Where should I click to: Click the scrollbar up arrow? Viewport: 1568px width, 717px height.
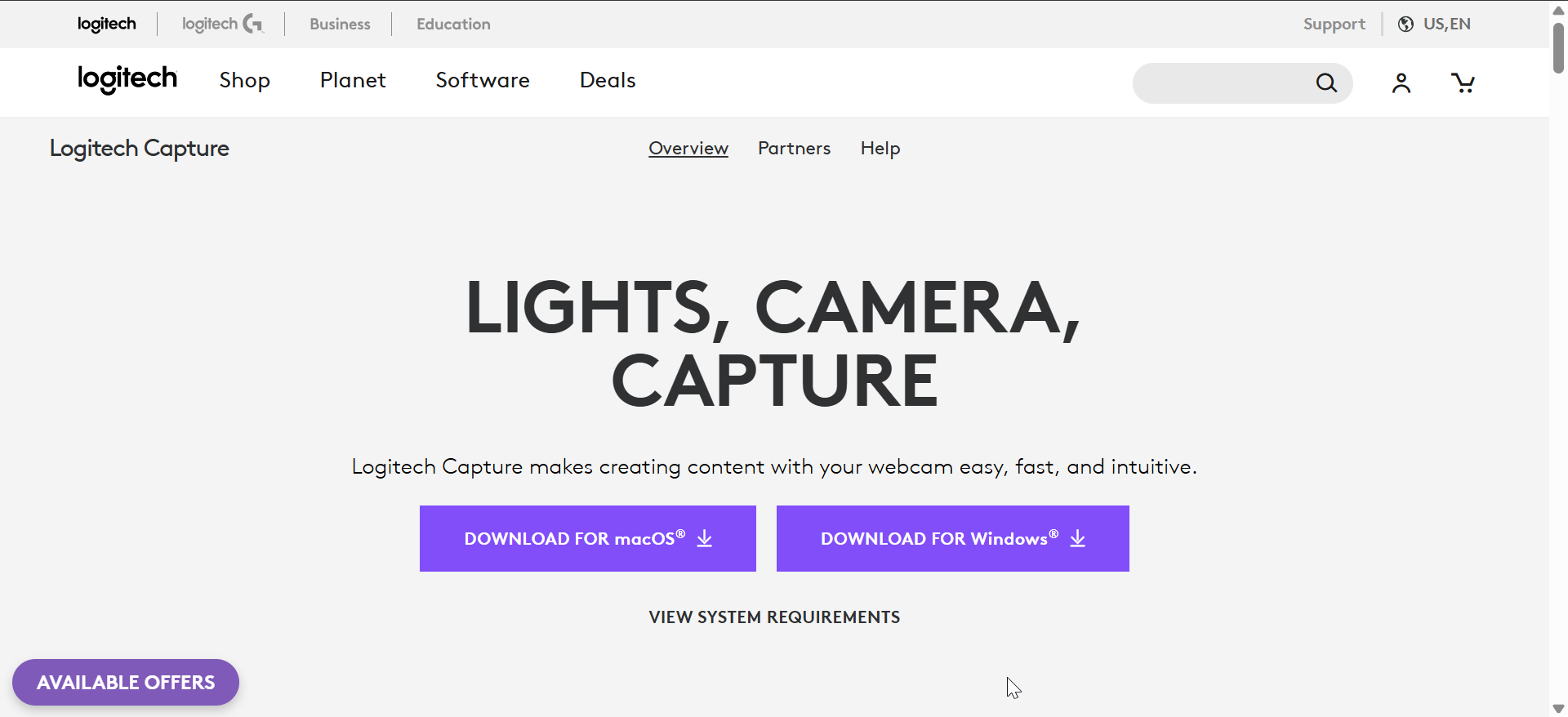click(x=1558, y=10)
